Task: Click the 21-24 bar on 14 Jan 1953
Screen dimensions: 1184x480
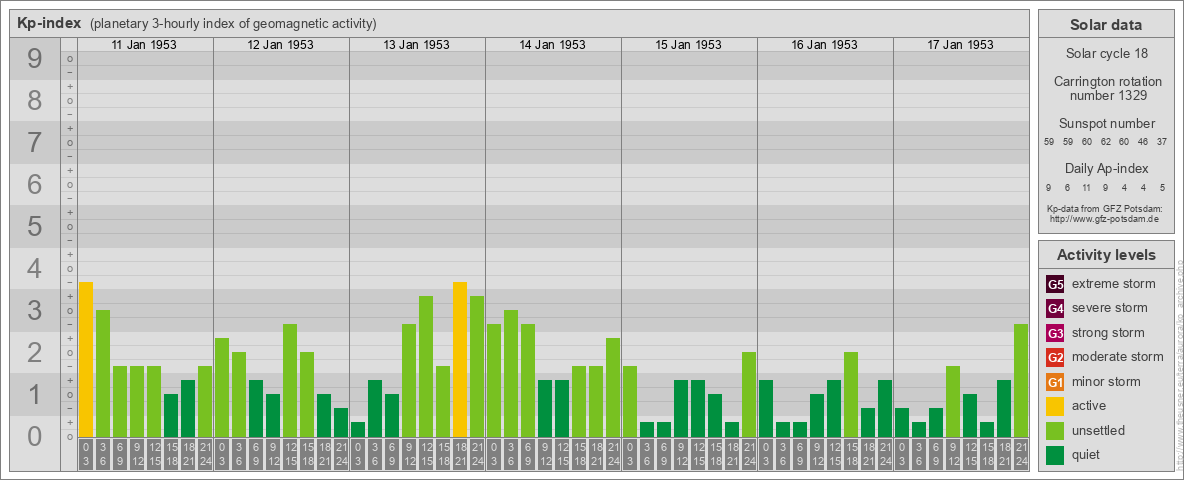Action: point(613,387)
